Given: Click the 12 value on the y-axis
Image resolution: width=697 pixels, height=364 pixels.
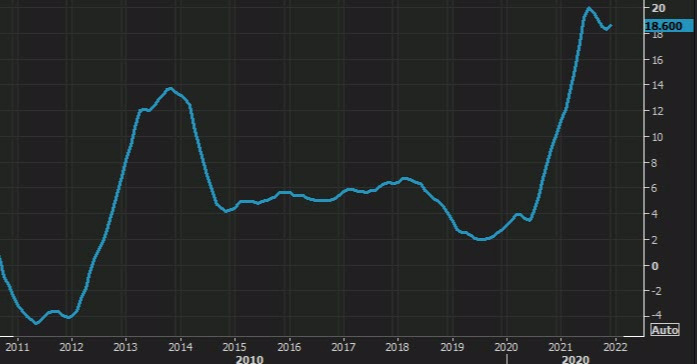Looking at the screenshot, I should pyautogui.click(x=657, y=111).
